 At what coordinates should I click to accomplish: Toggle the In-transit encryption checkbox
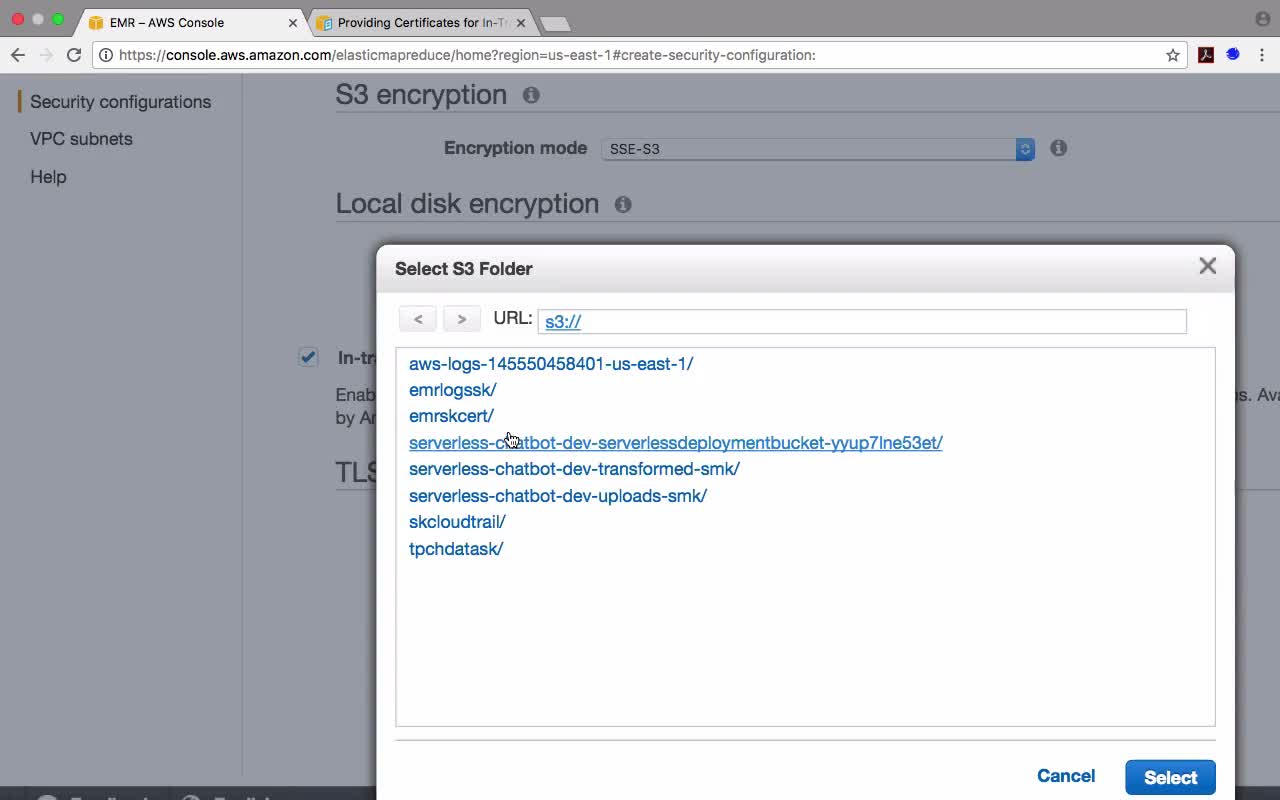pyautogui.click(x=308, y=357)
